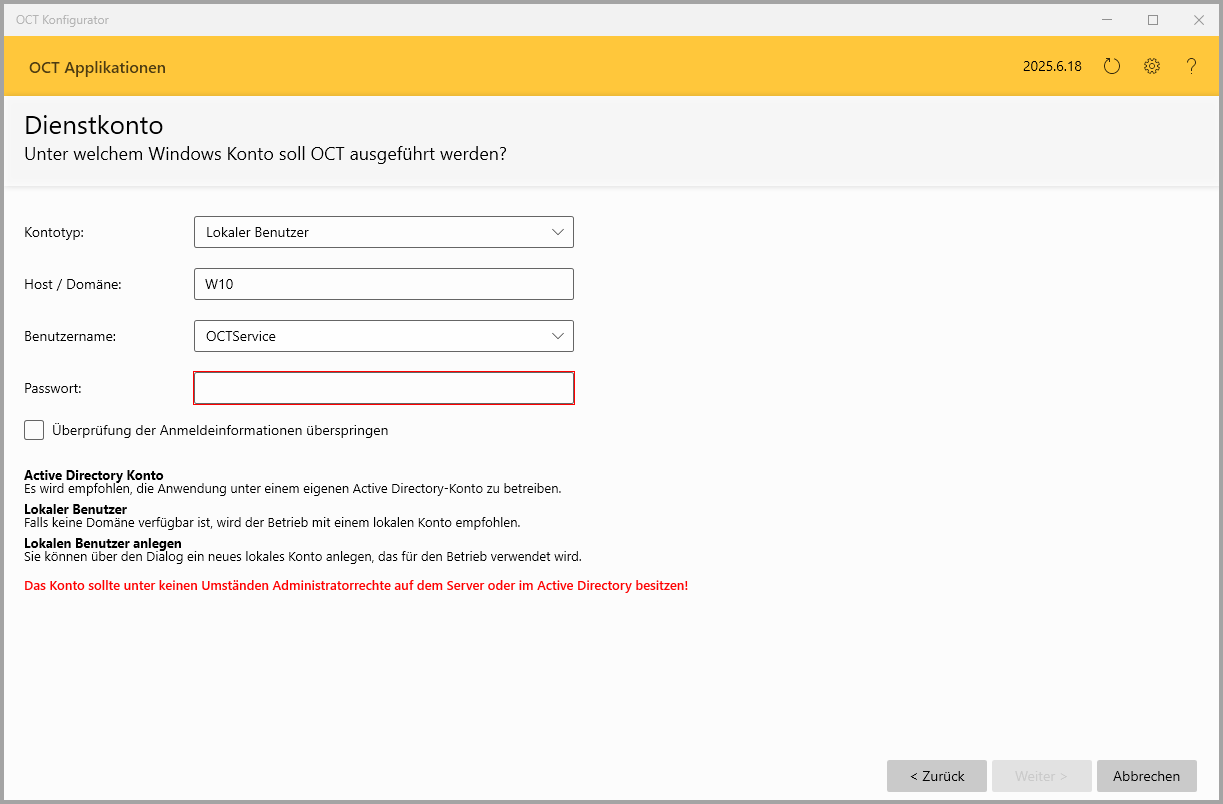Click the Host / Domäne field containing W10
This screenshot has height=804, width=1223.
pos(384,284)
